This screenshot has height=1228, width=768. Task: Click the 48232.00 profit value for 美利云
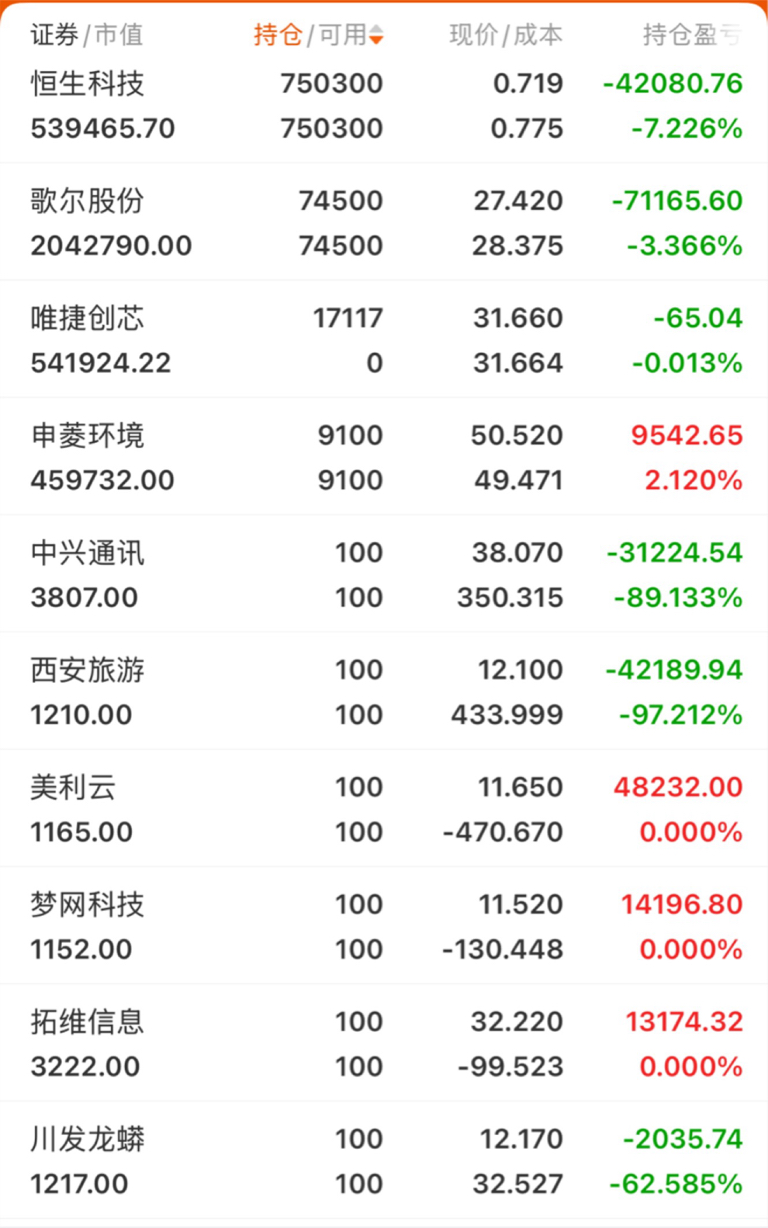(x=682, y=787)
